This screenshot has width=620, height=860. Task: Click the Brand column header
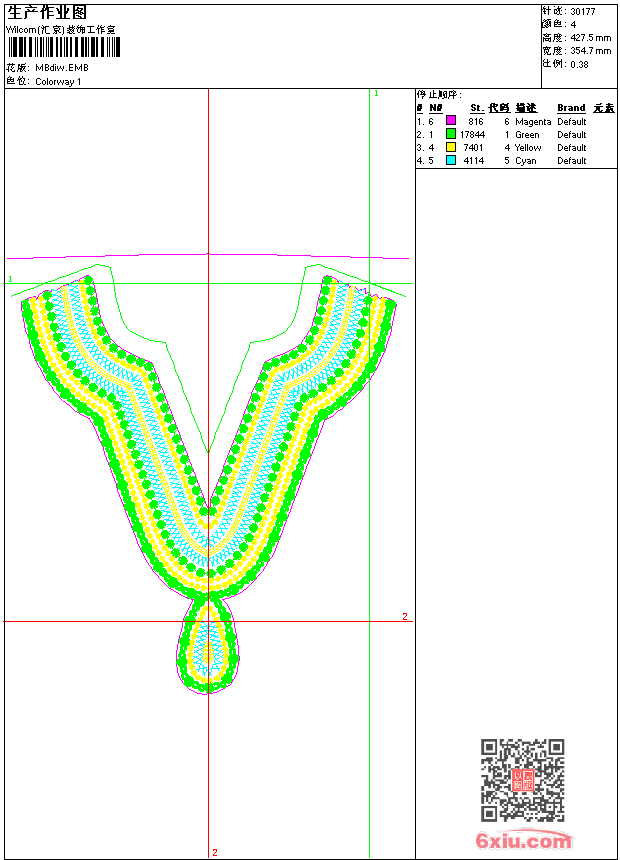tap(571, 108)
